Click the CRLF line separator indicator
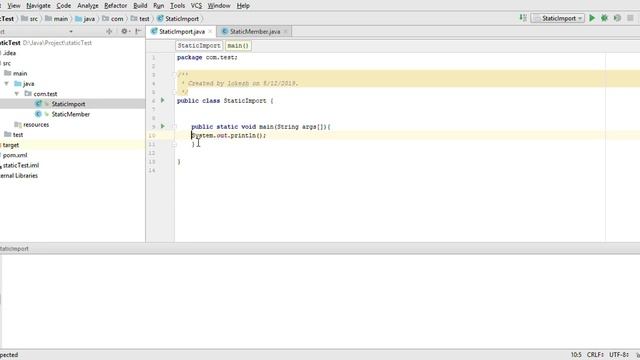Viewport: 640px width, 360px height. [595, 355]
